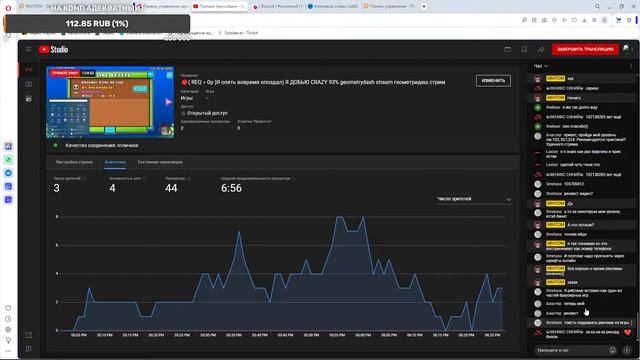Screen dimensions: 640x360
Task: Open a new browser tab with plus button
Action: (x=424, y=7)
